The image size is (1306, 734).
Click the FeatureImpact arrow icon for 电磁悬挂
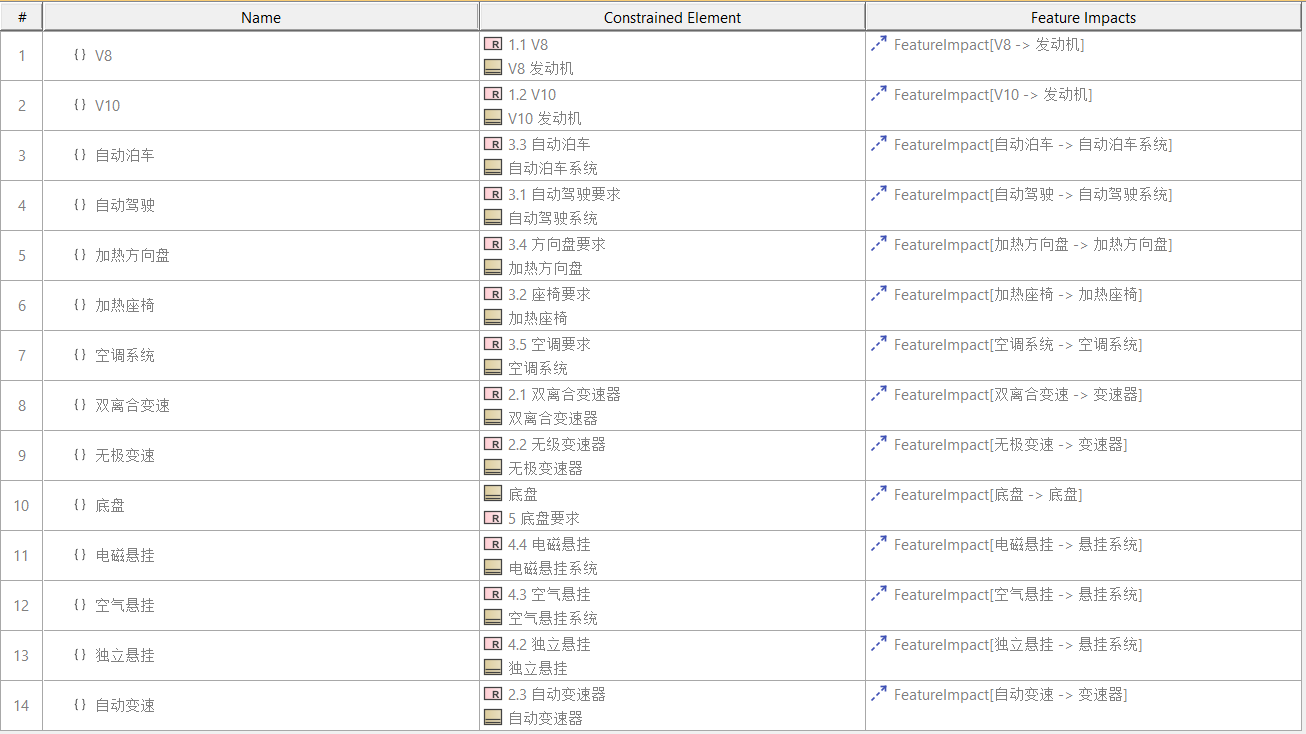tap(878, 544)
